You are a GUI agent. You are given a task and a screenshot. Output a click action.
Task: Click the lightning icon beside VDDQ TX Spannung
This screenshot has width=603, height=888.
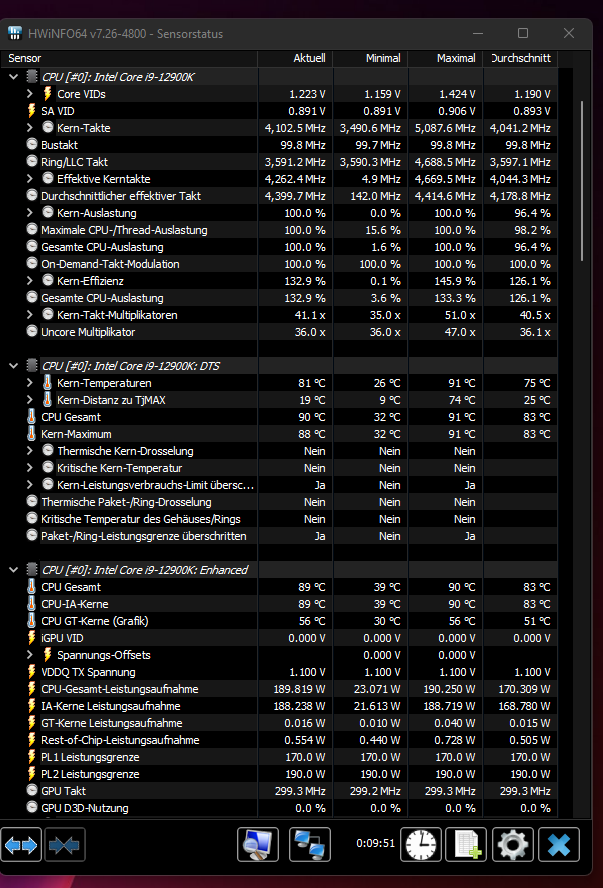coord(32,672)
